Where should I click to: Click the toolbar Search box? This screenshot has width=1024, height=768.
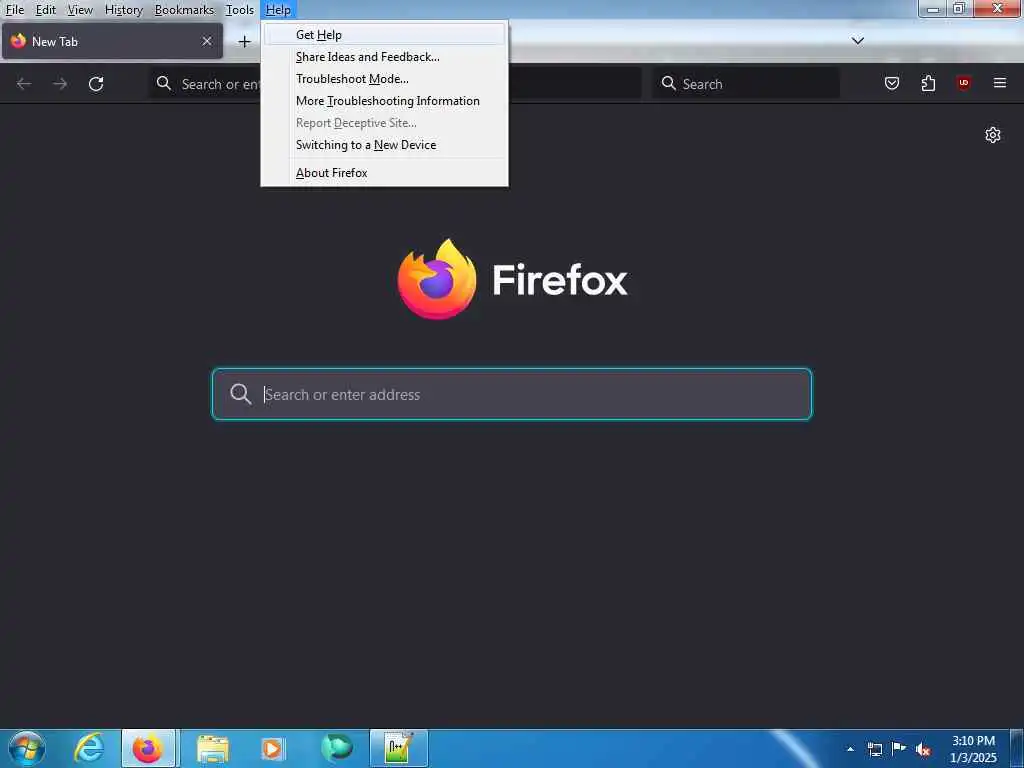(x=746, y=84)
